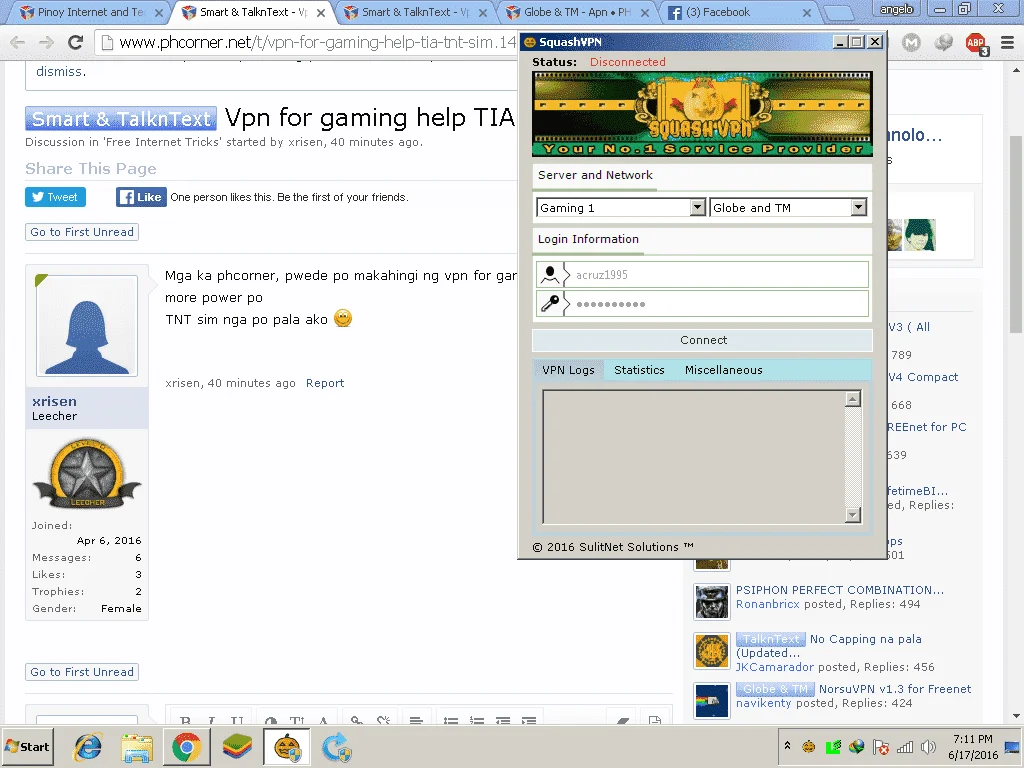Click the phcorner.net address bar
1024x768 pixels.
click(307, 43)
